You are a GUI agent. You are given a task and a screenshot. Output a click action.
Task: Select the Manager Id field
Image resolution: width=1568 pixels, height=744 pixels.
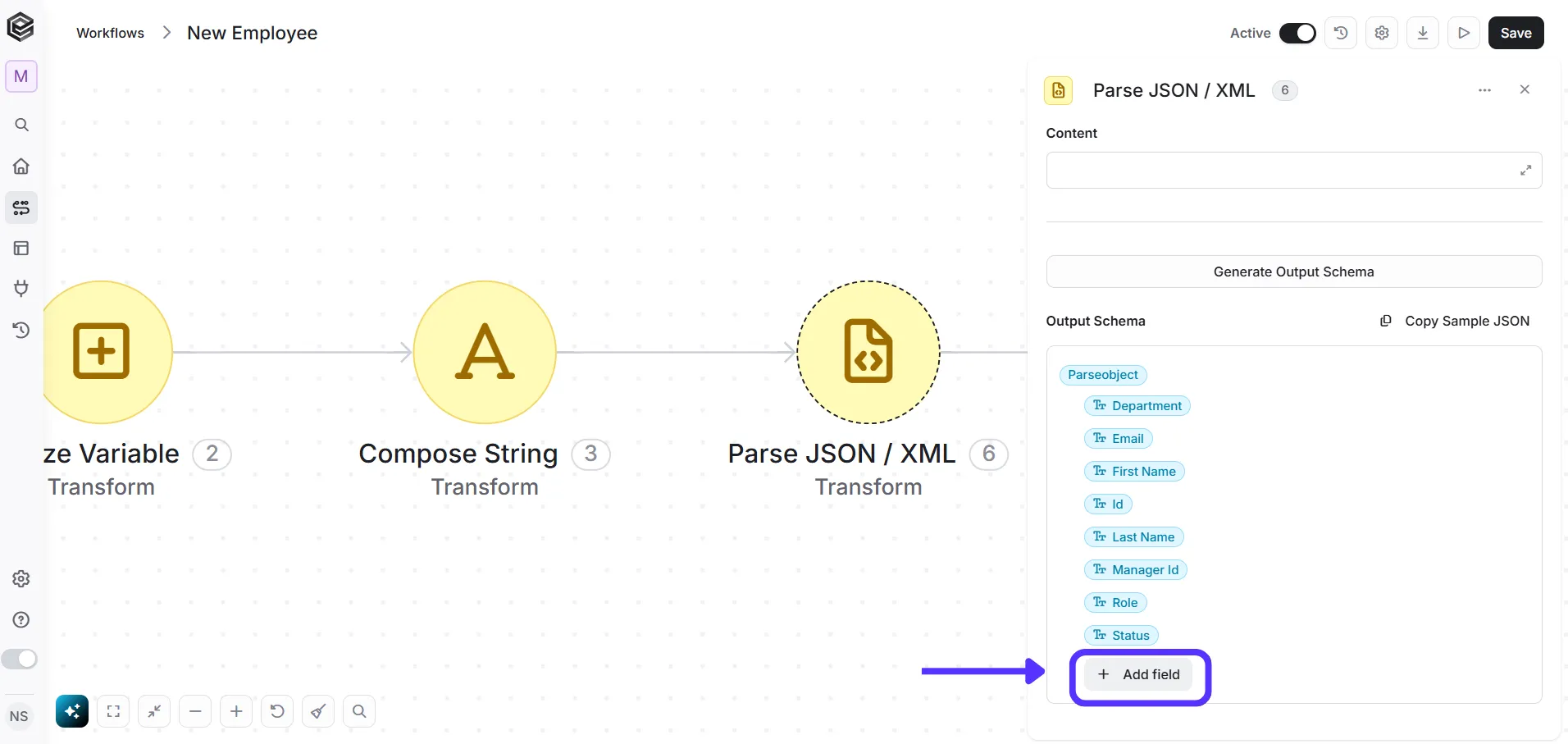point(1136,570)
